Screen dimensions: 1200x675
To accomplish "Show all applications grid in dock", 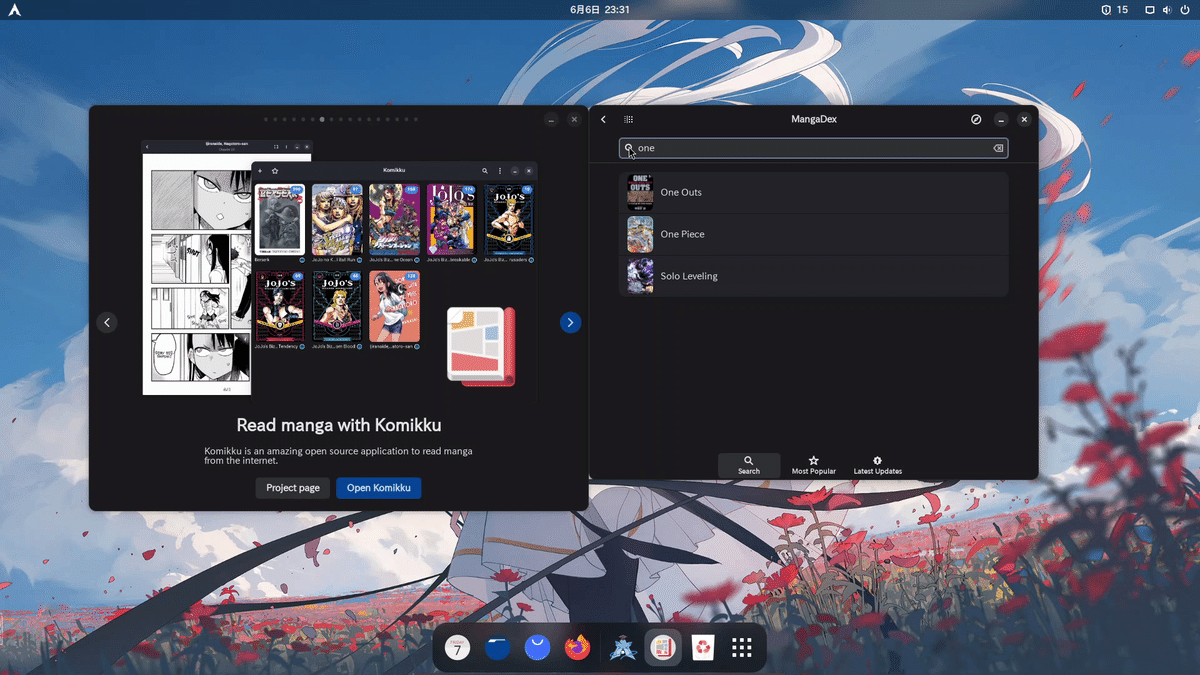I will point(742,648).
